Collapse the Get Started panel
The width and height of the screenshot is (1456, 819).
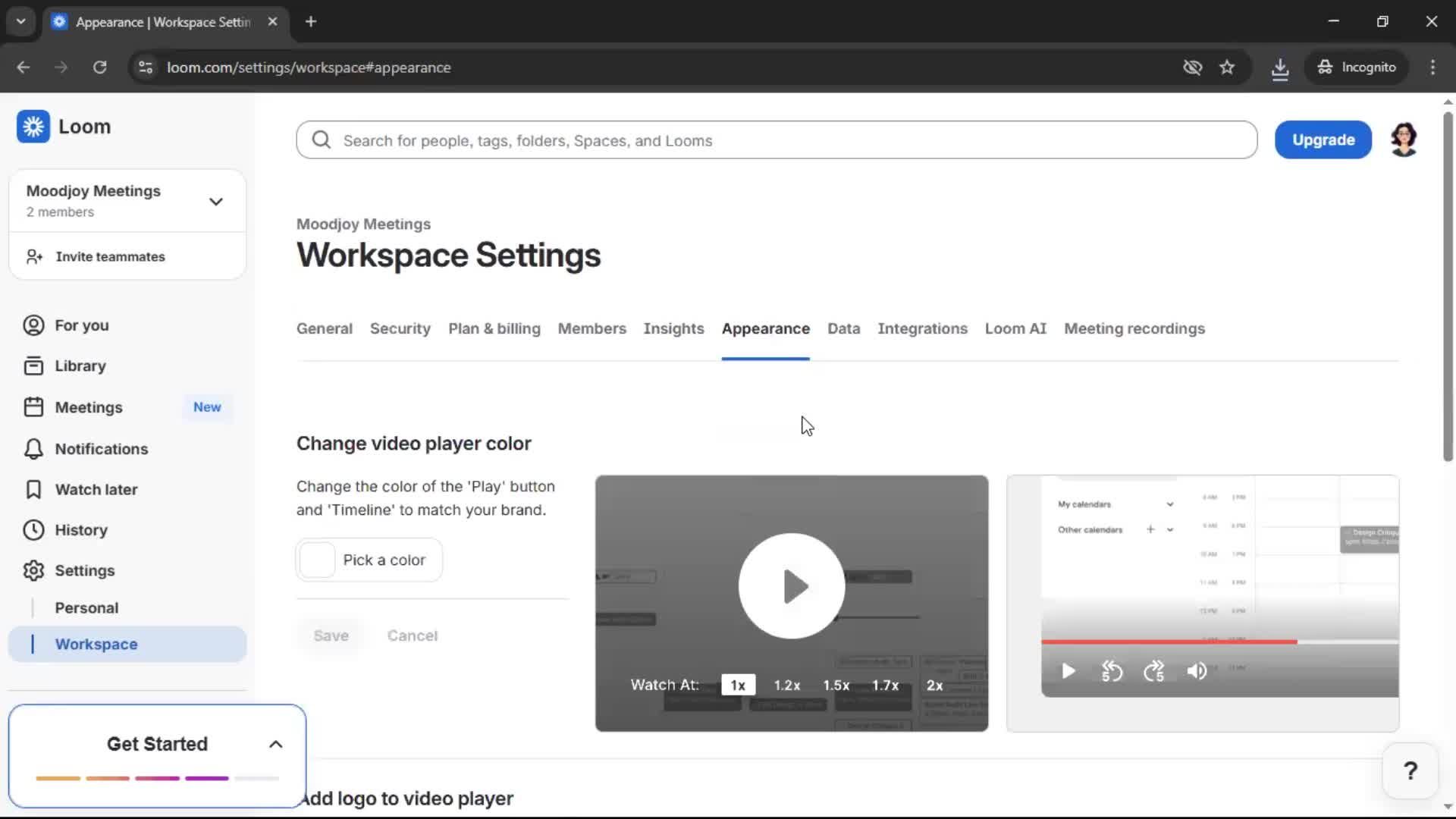tap(275, 744)
